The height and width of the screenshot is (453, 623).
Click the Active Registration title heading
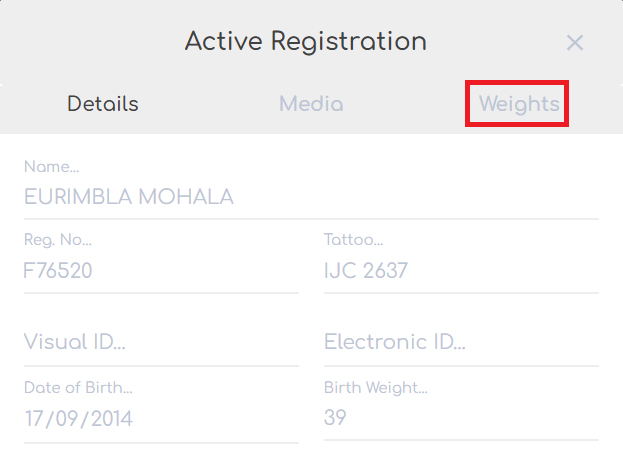pyautogui.click(x=306, y=42)
